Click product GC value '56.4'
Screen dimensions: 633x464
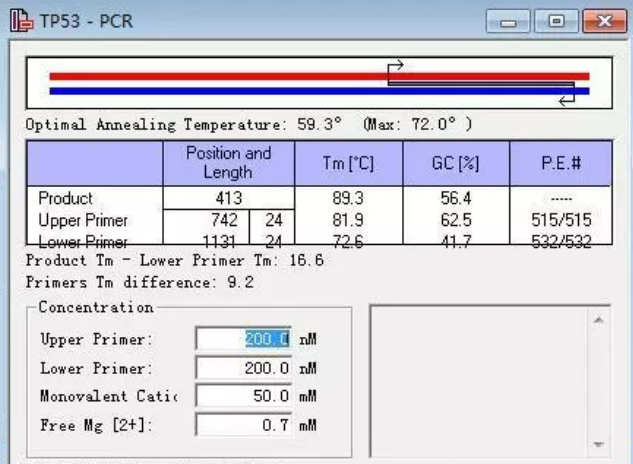click(456, 198)
